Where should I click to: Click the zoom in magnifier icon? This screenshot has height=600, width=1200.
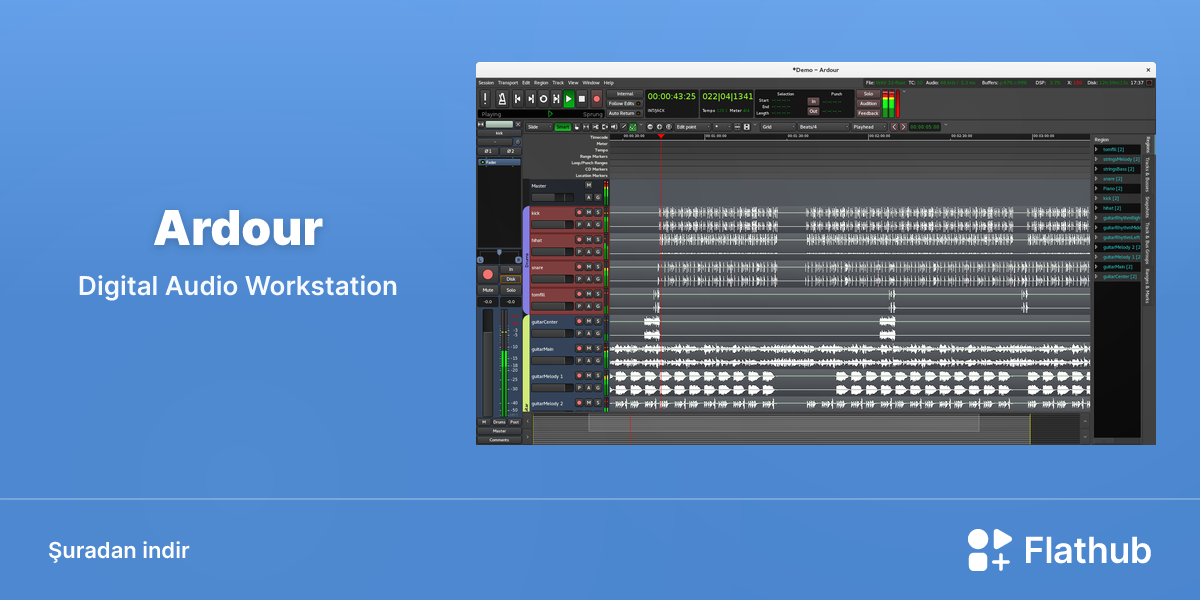[x=659, y=127]
